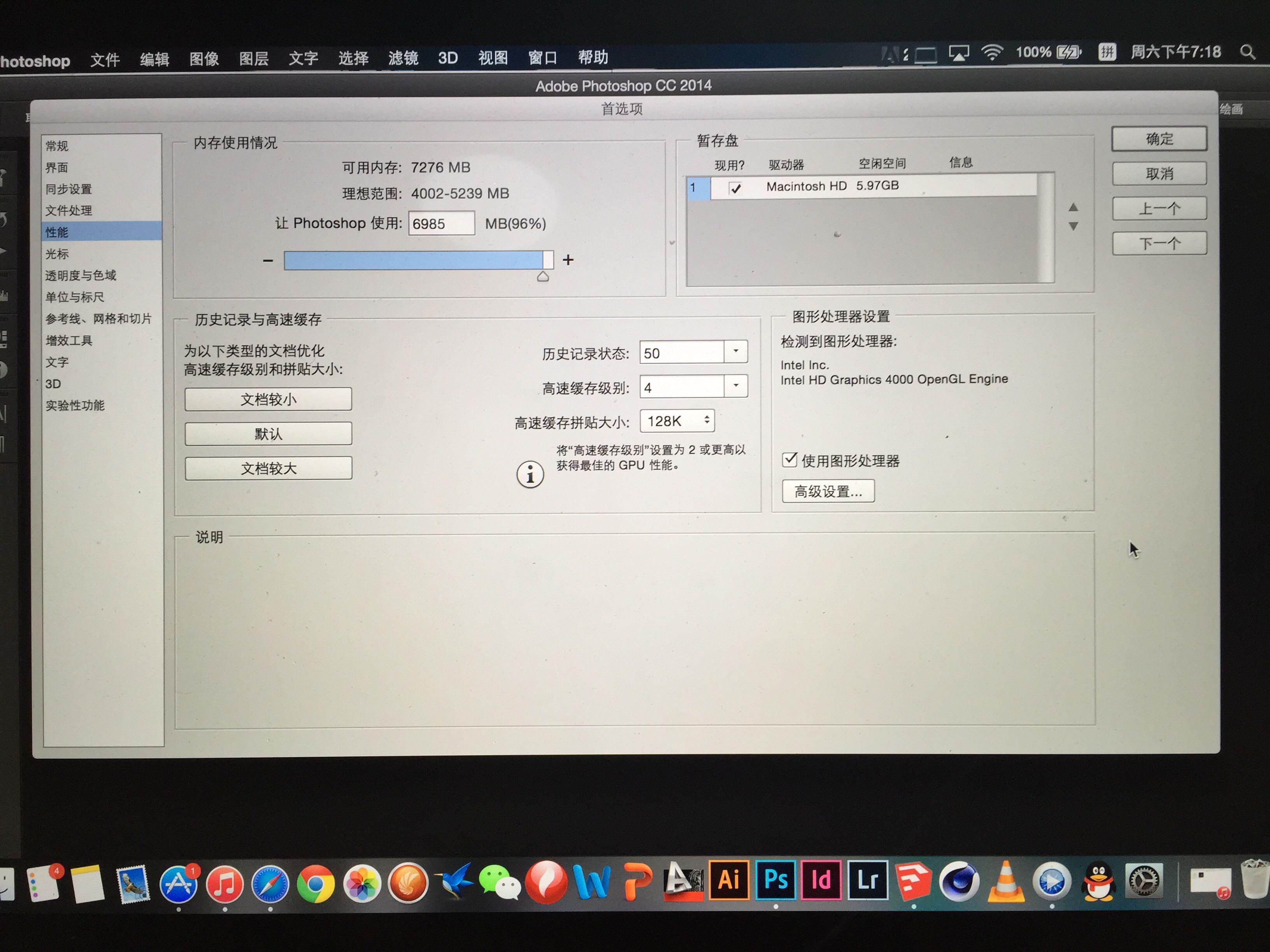The height and width of the screenshot is (952, 1270).
Task: Click the 下一个 button
Action: tap(1159, 243)
